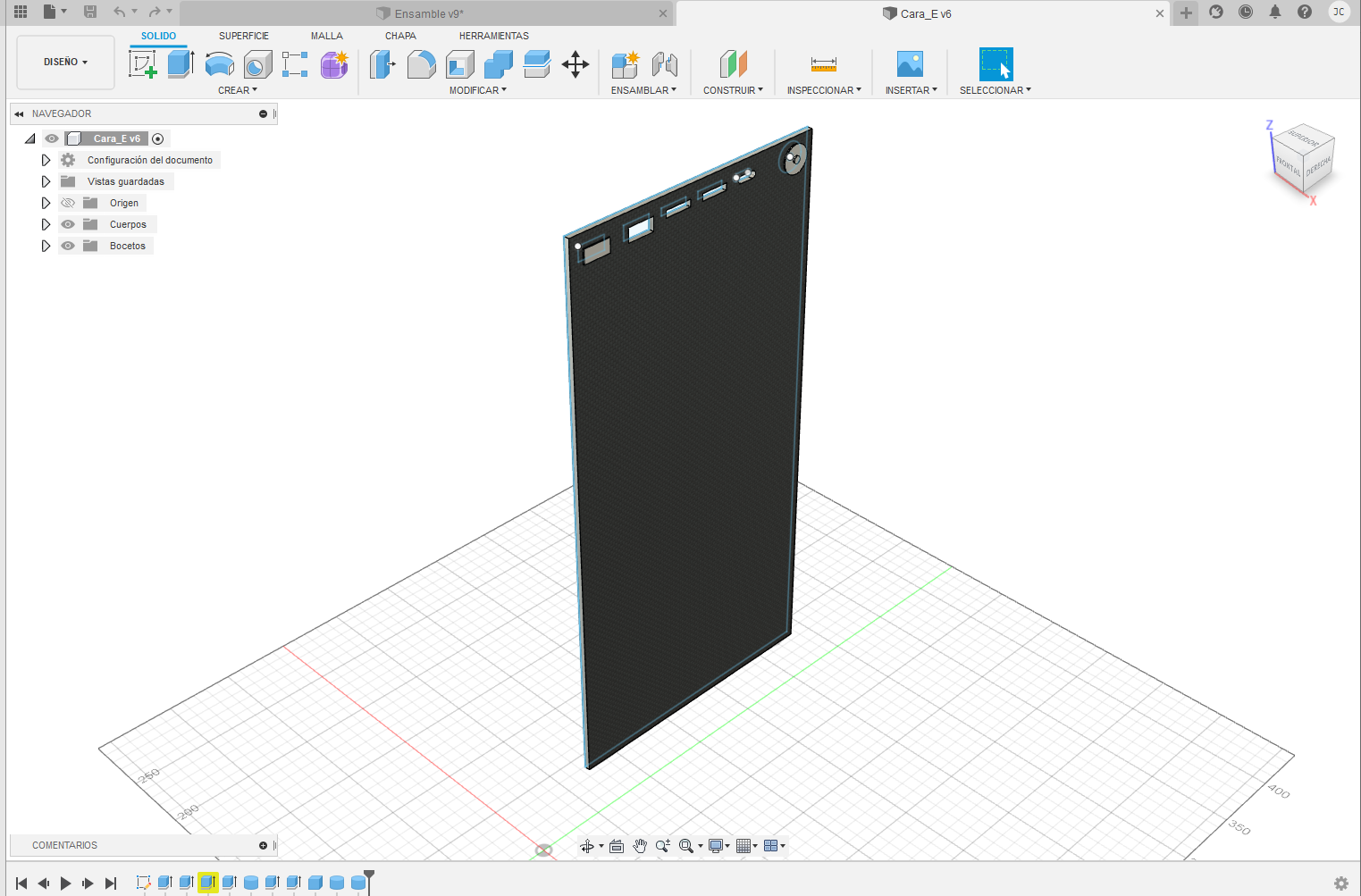Image resolution: width=1361 pixels, height=896 pixels.
Task: Click the New Component icon
Action: tap(625, 64)
